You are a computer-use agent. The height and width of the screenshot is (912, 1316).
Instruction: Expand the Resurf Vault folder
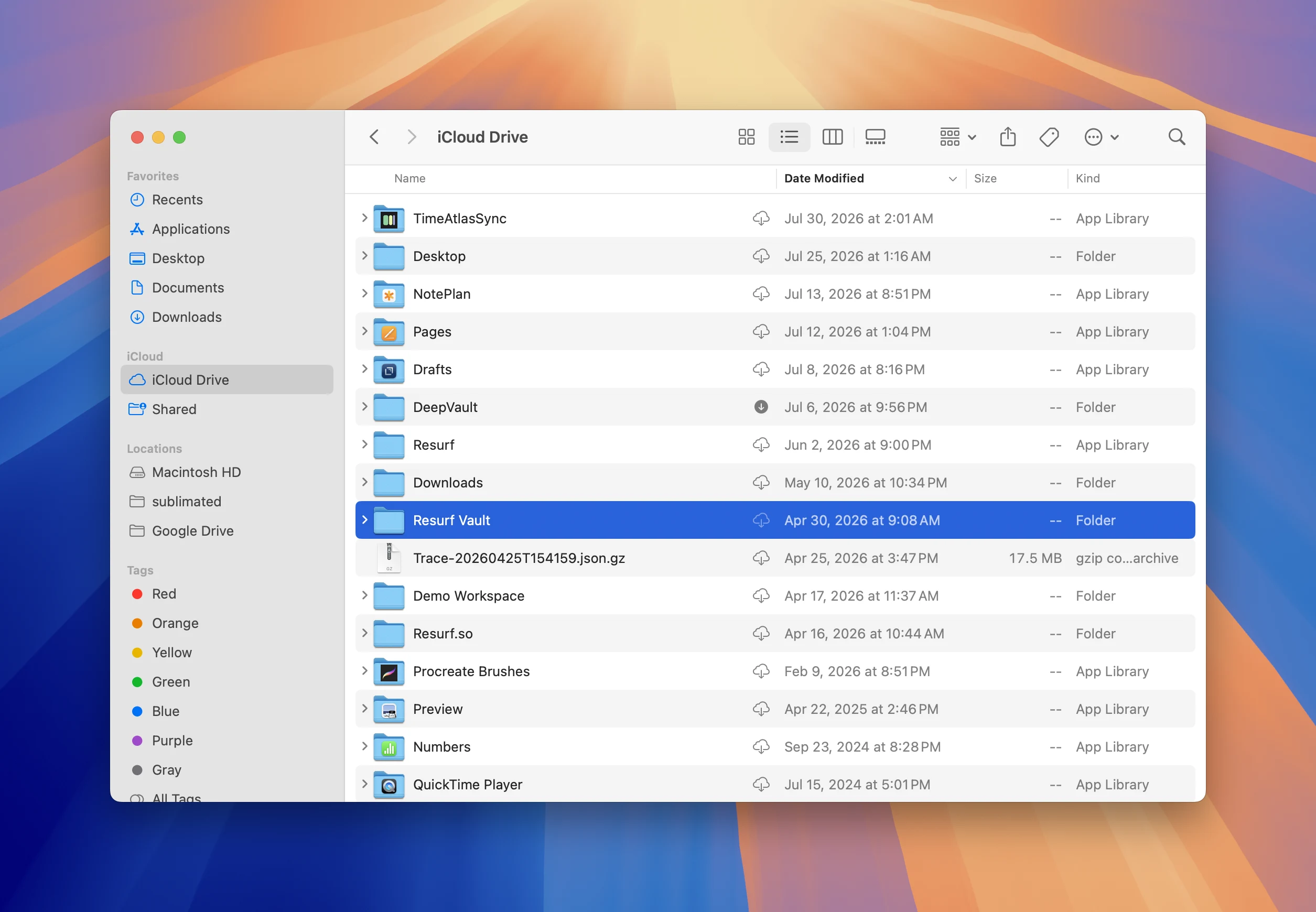[x=364, y=519]
